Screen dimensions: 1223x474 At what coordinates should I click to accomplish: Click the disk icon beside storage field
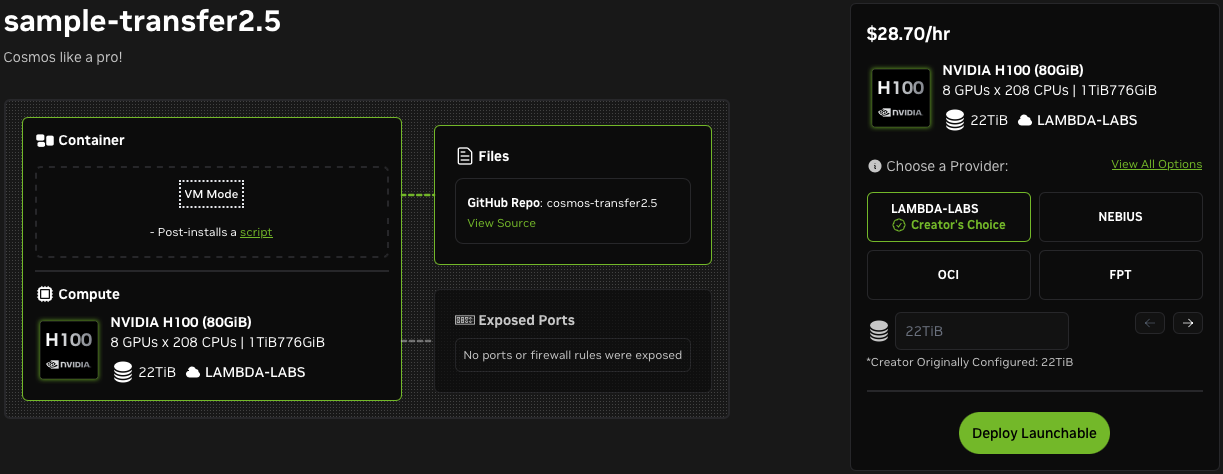tap(879, 331)
